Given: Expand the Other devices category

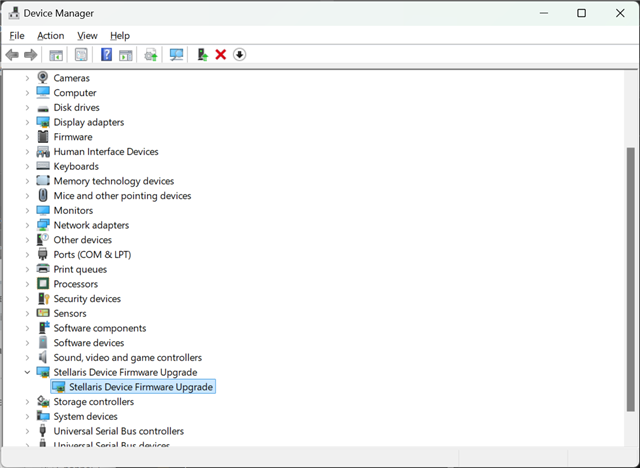Looking at the screenshot, I should 27,240.
